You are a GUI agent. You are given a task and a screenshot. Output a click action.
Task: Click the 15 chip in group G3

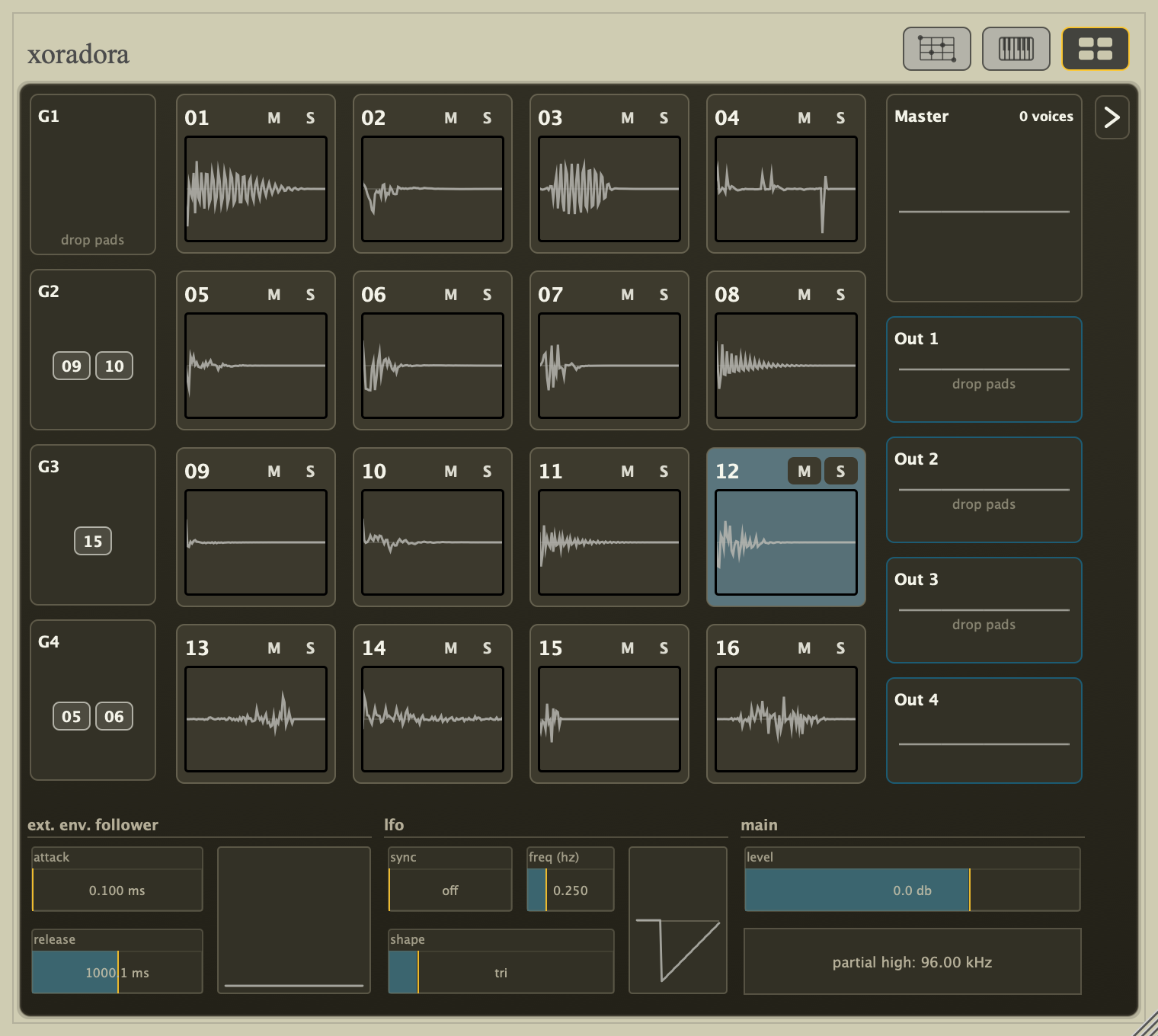point(93,542)
